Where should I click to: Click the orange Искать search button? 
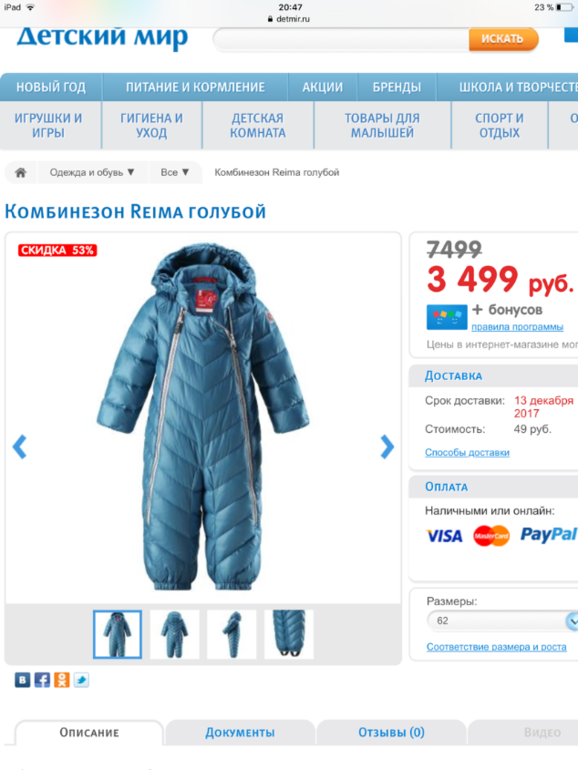503,39
